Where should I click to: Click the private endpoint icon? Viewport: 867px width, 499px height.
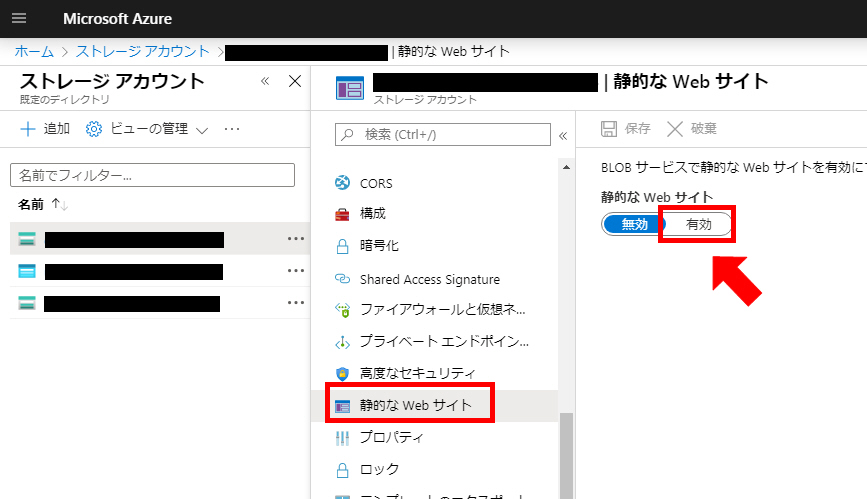[343, 343]
